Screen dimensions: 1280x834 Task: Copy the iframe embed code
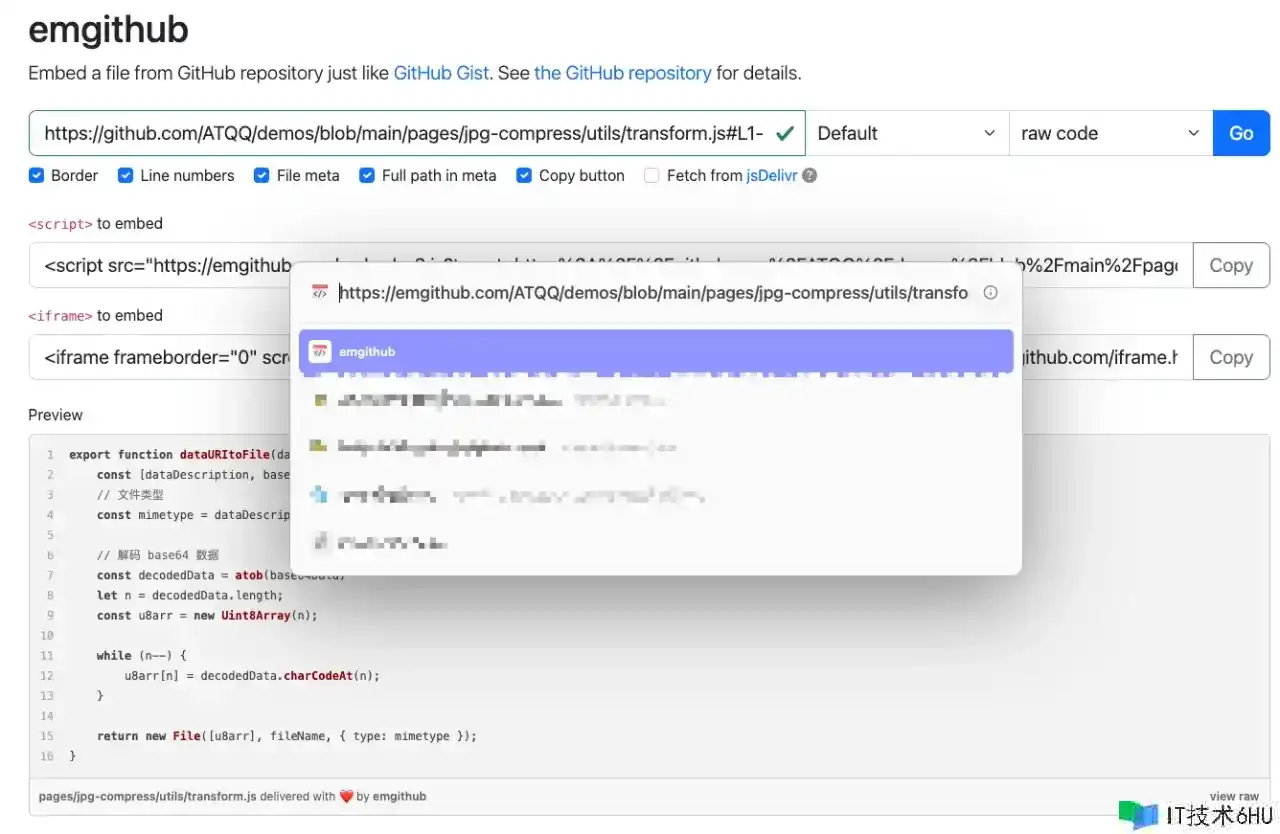pyautogui.click(x=1231, y=357)
